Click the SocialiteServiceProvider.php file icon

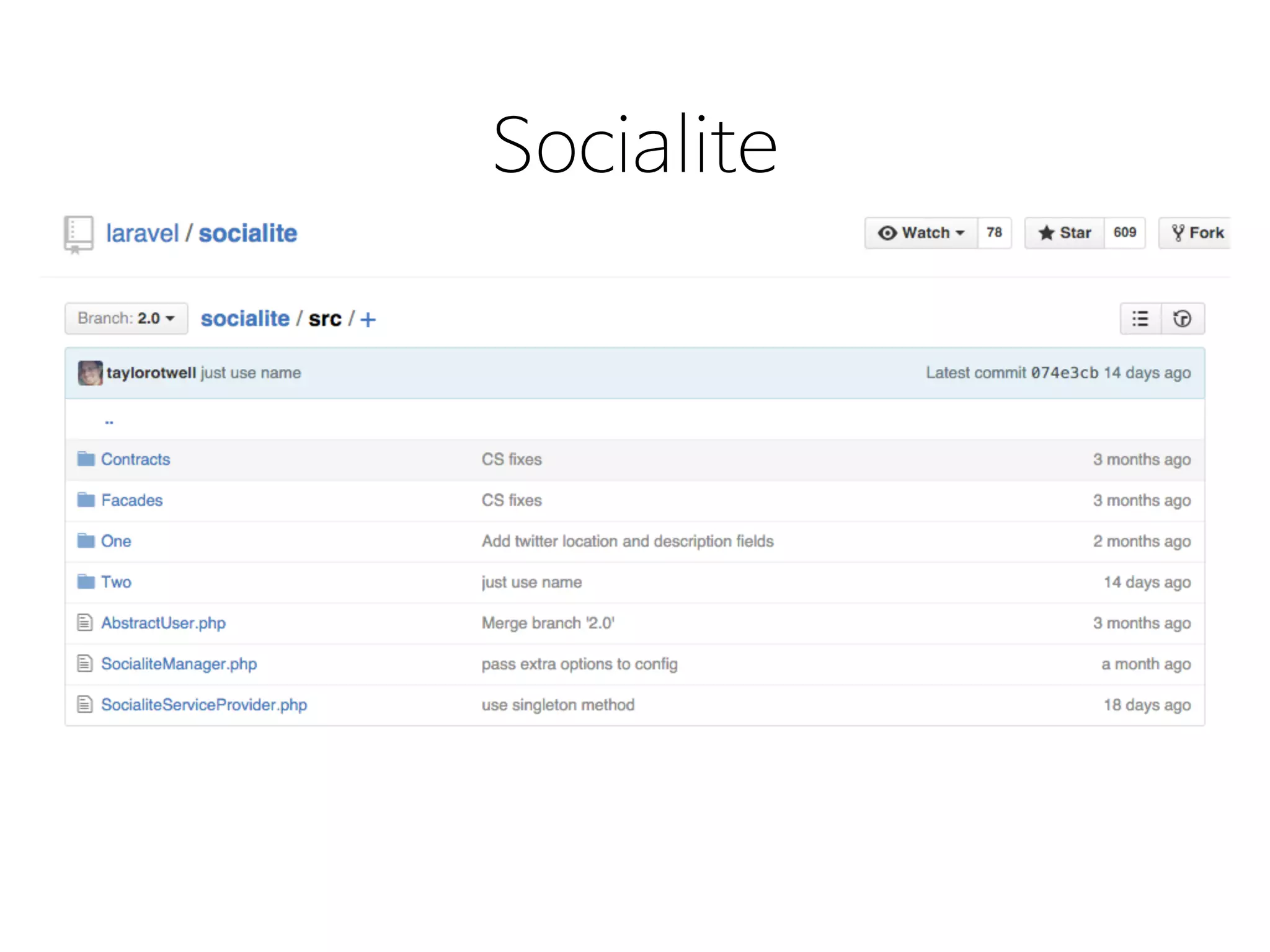pyautogui.click(x=85, y=704)
